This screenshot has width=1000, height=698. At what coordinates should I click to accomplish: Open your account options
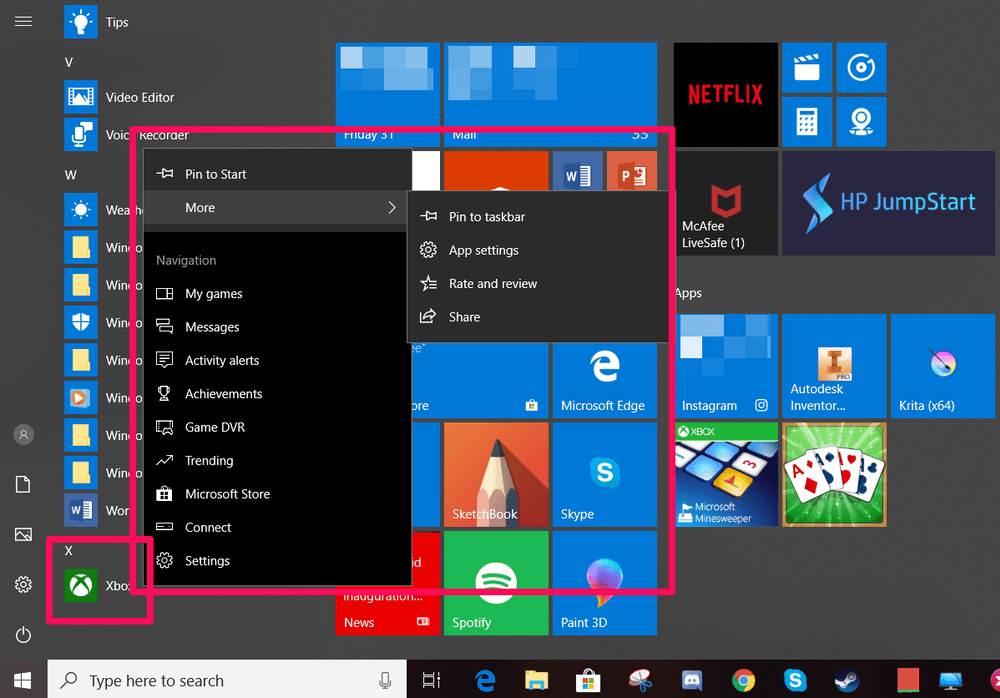(22, 434)
